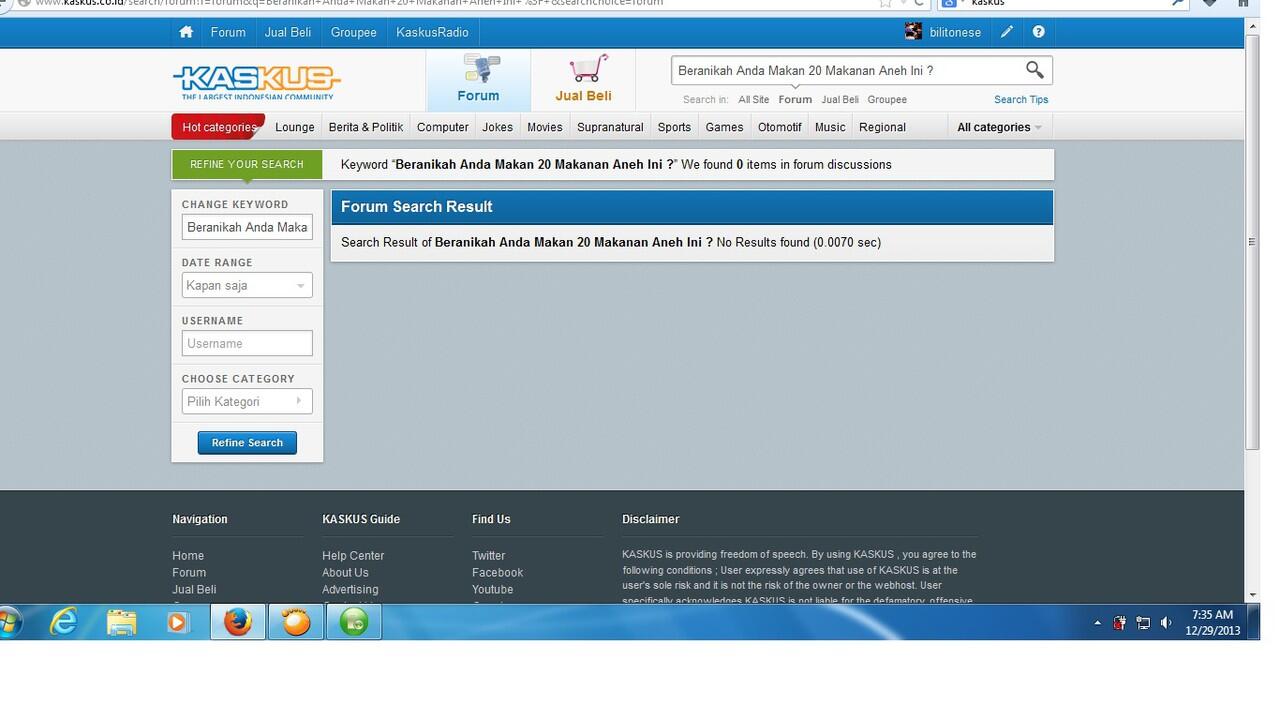
Task: Show hidden tray icons arrow
Action: 1097,623
